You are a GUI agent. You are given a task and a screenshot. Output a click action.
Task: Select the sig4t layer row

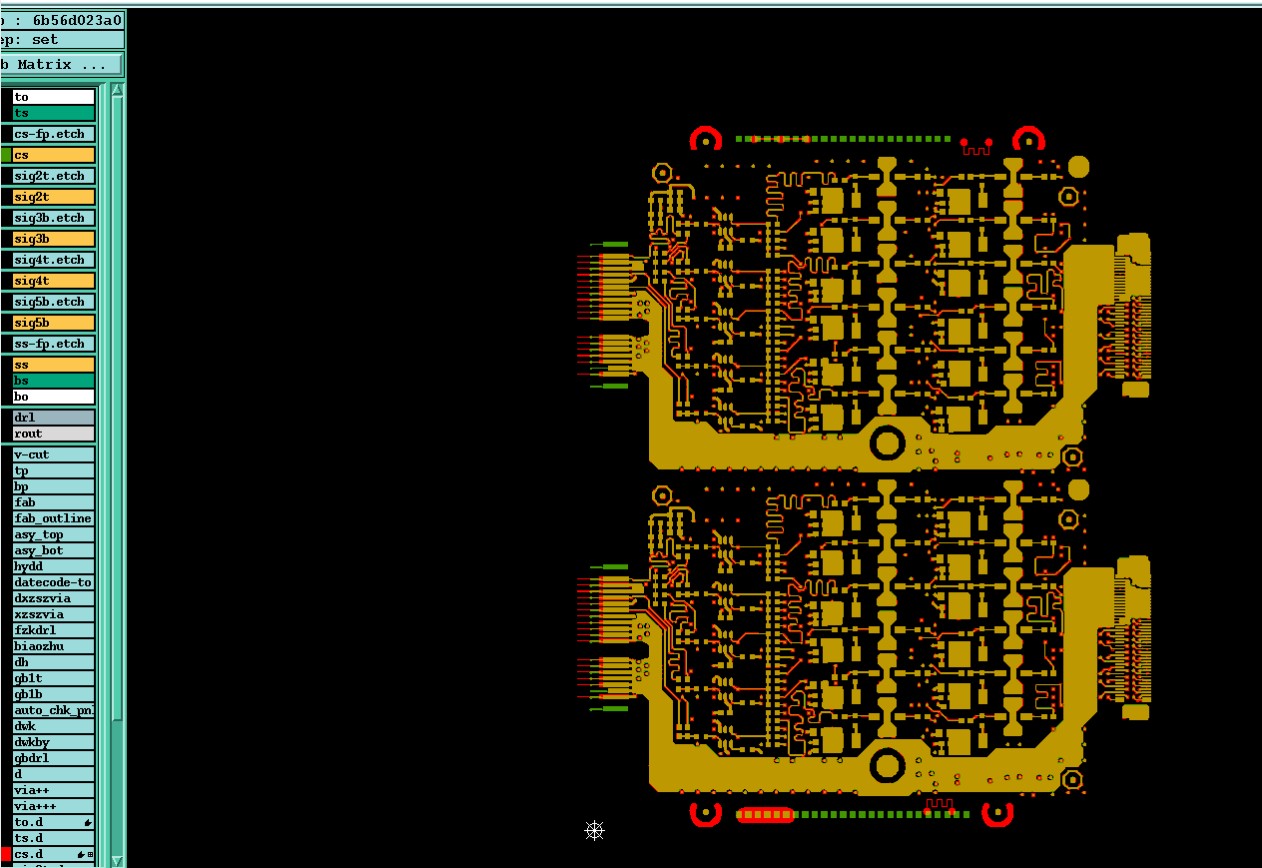point(54,281)
